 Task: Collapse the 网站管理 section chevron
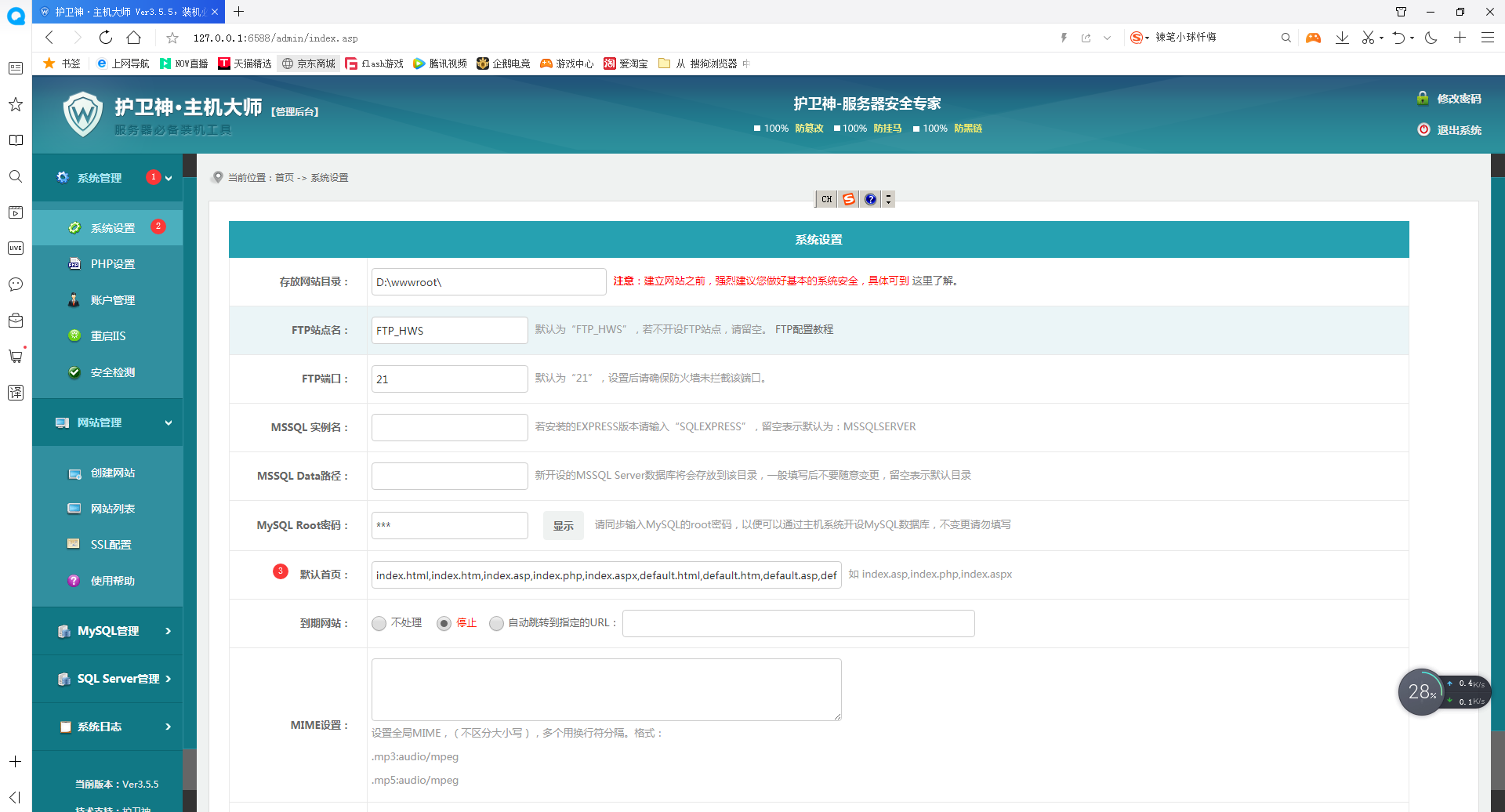(x=169, y=422)
